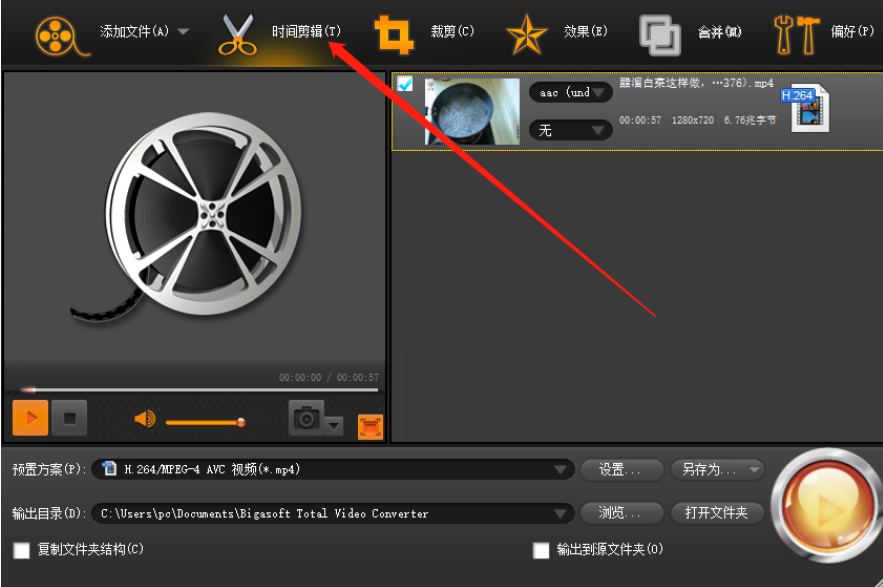
Task: Click the H.264 output format icon
Action: (x=806, y=109)
